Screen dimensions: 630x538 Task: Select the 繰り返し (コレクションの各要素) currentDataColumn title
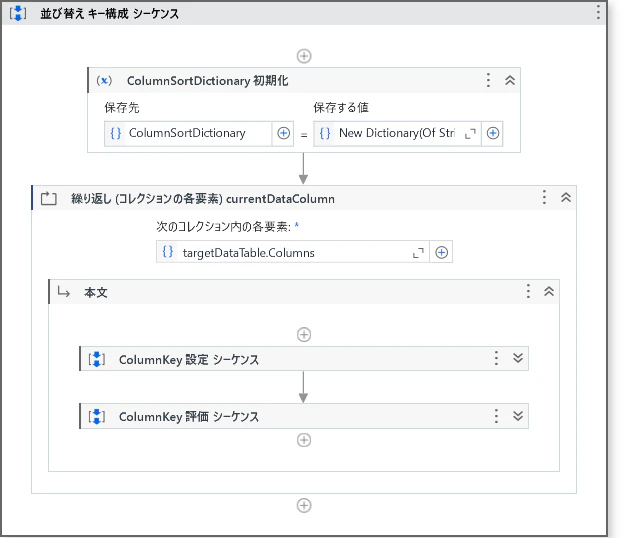(203, 198)
